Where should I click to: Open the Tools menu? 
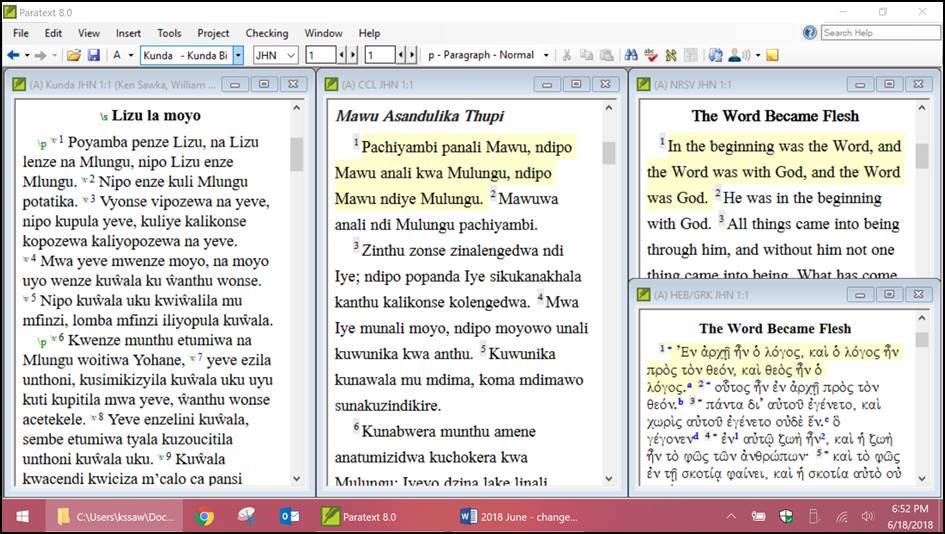coord(169,33)
